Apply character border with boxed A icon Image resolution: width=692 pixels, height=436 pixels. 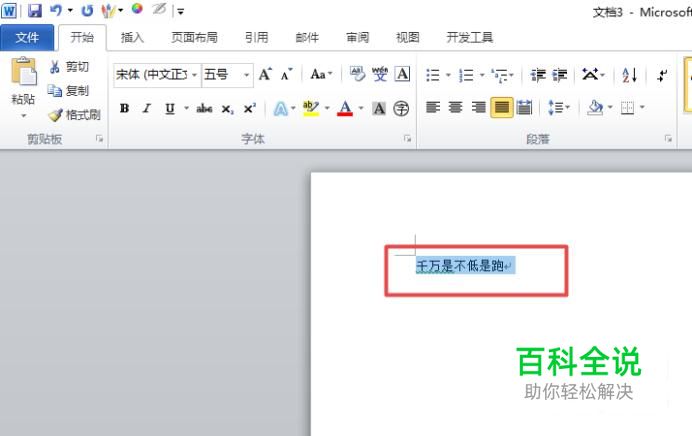pyautogui.click(x=402, y=74)
